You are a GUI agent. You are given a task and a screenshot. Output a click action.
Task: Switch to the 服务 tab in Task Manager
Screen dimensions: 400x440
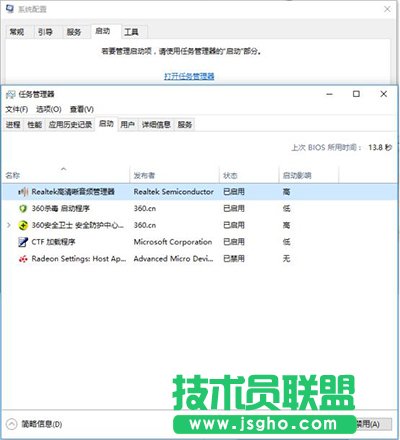coord(185,125)
